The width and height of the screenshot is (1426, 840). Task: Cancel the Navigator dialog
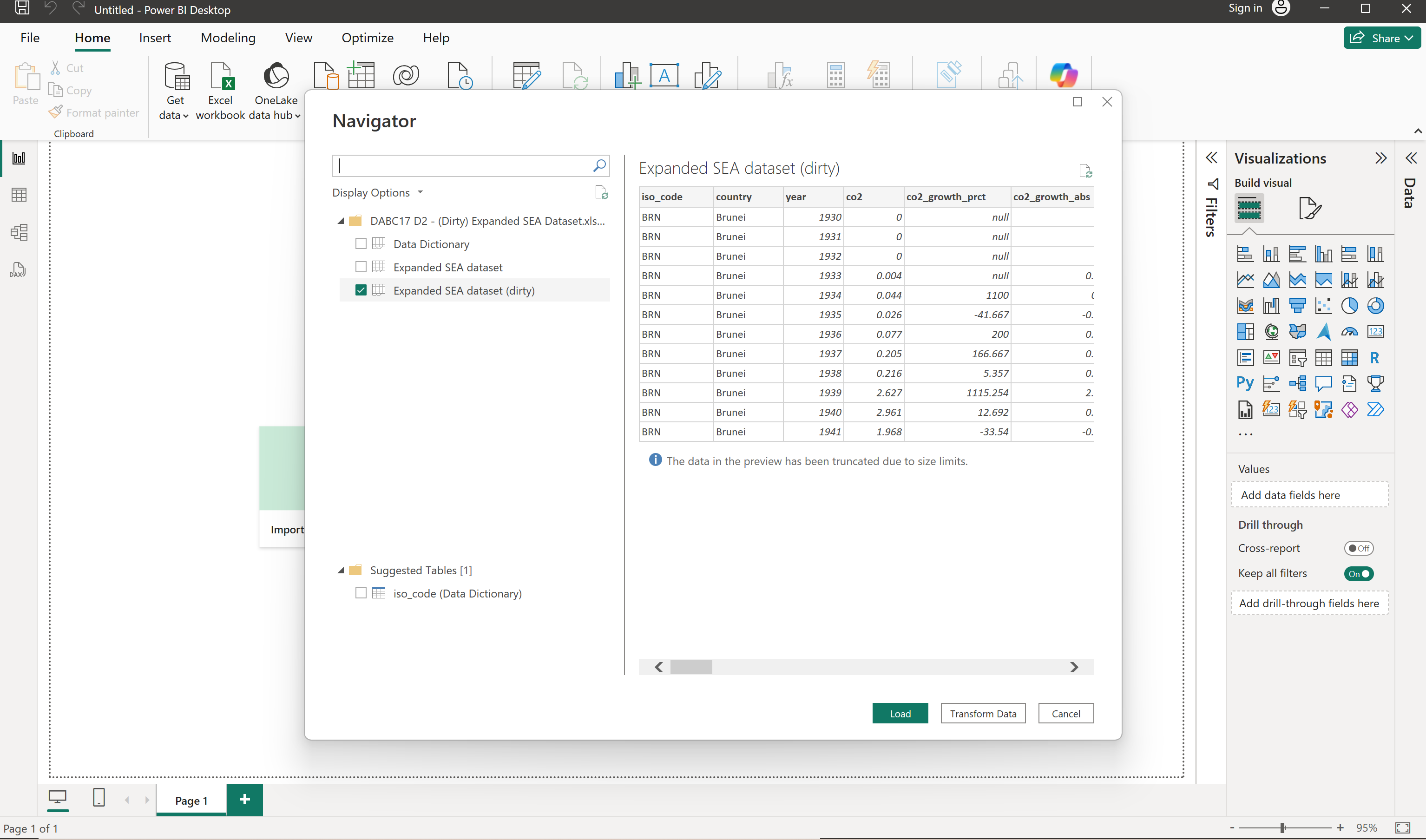point(1066,713)
